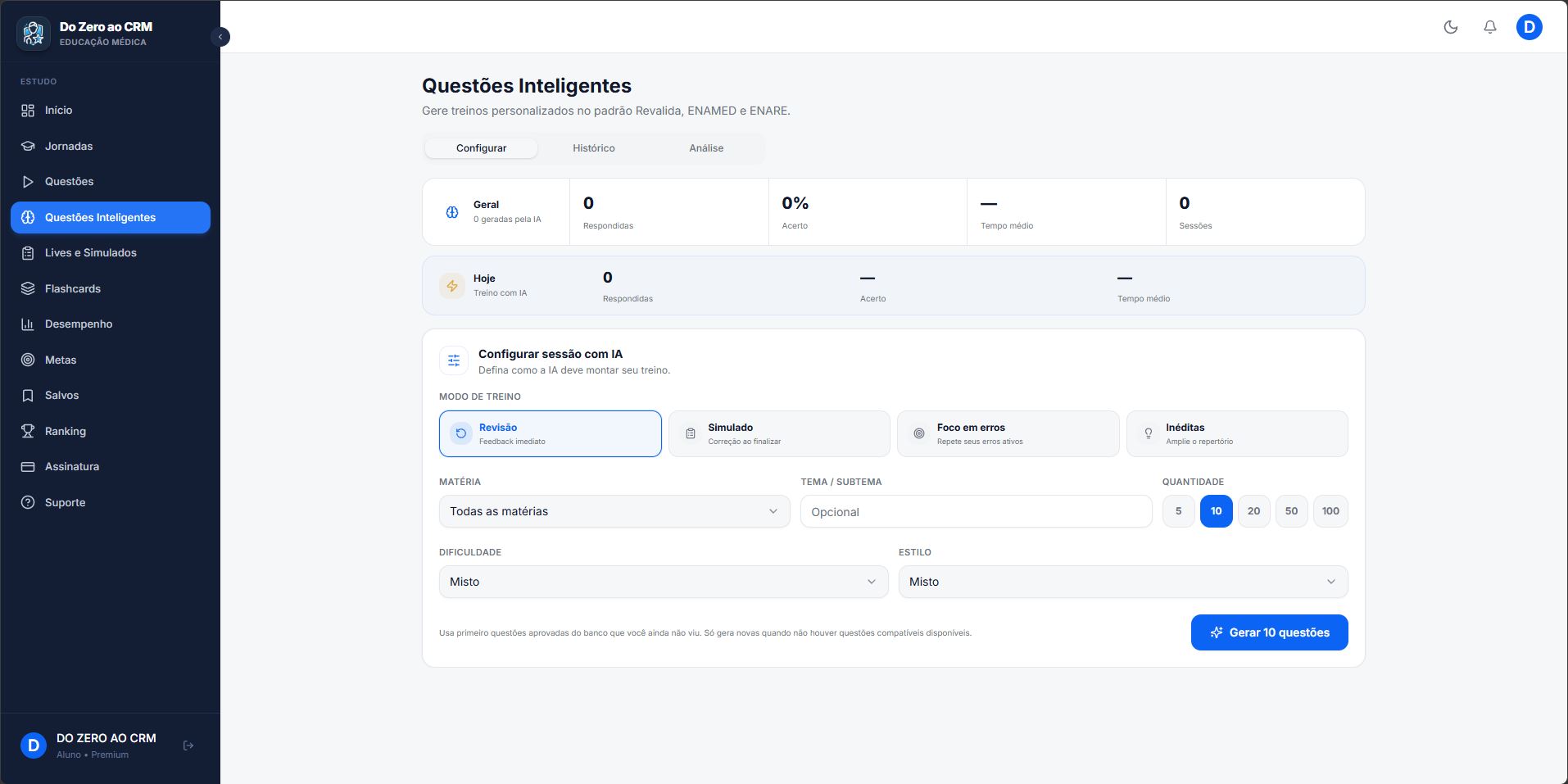Click the sliders icon beside Configurar sessão

click(x=454, y=360)
